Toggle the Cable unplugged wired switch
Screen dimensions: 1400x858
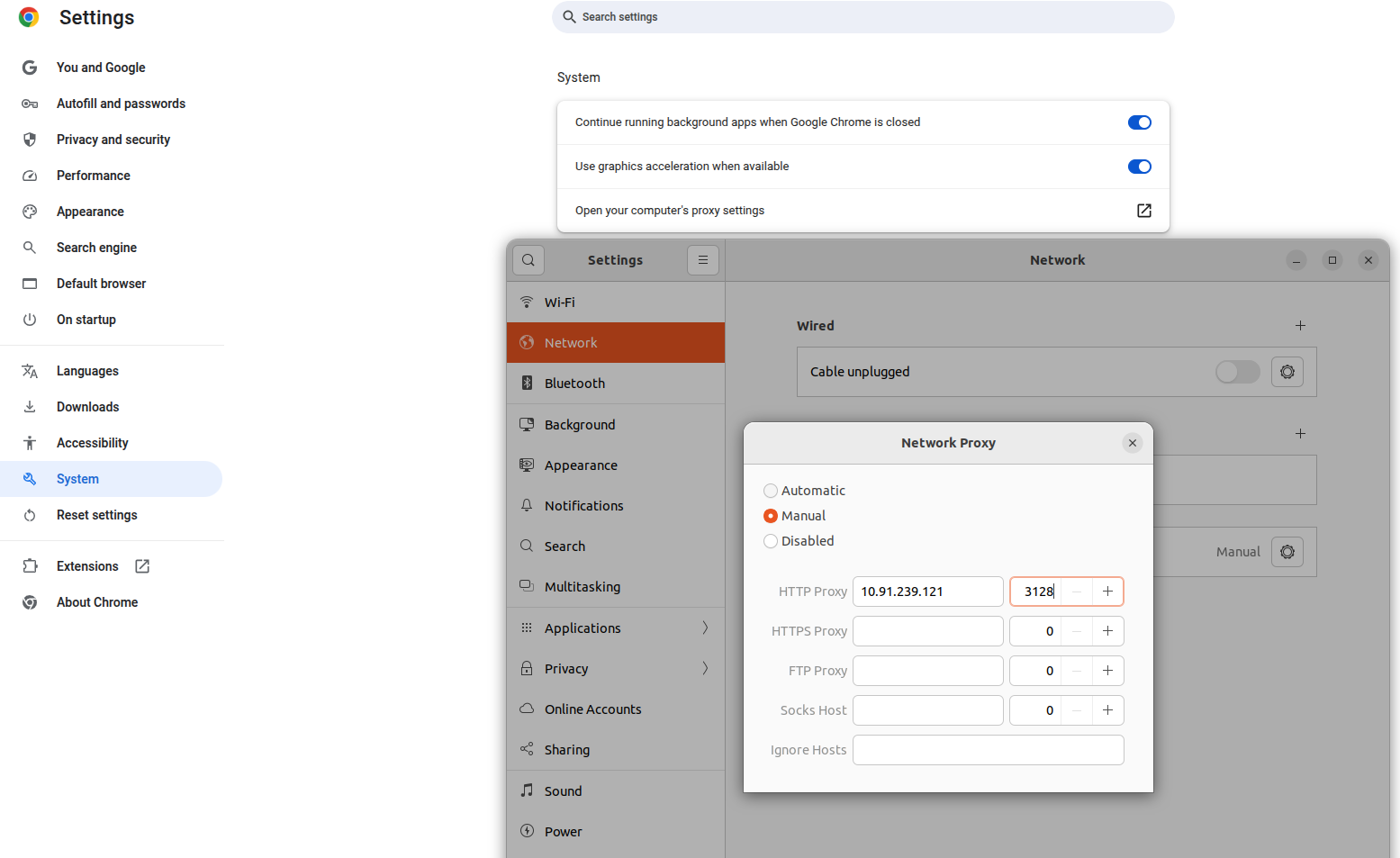(x=1237, y=372)
